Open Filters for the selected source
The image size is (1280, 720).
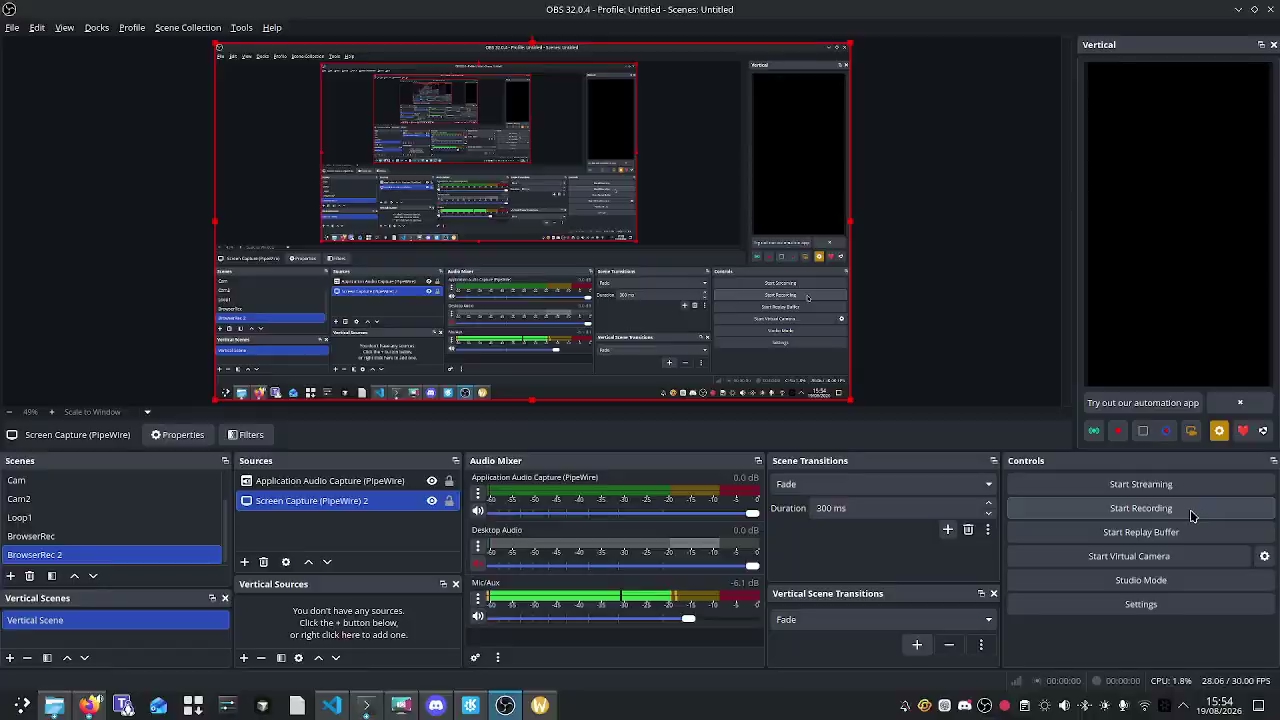pyautogui.click(x=245, y=435)
